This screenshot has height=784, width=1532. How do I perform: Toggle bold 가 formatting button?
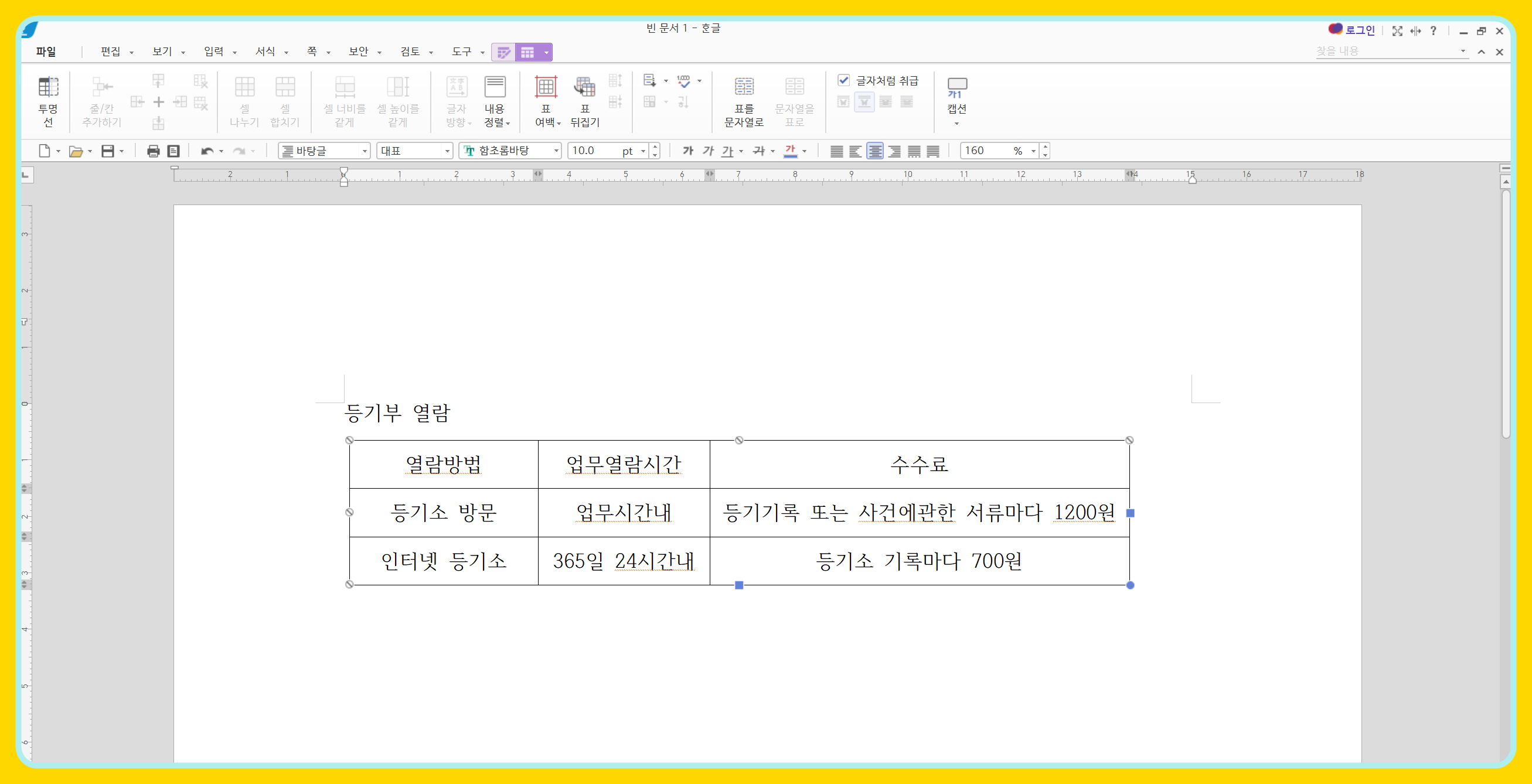coord(688,151)
